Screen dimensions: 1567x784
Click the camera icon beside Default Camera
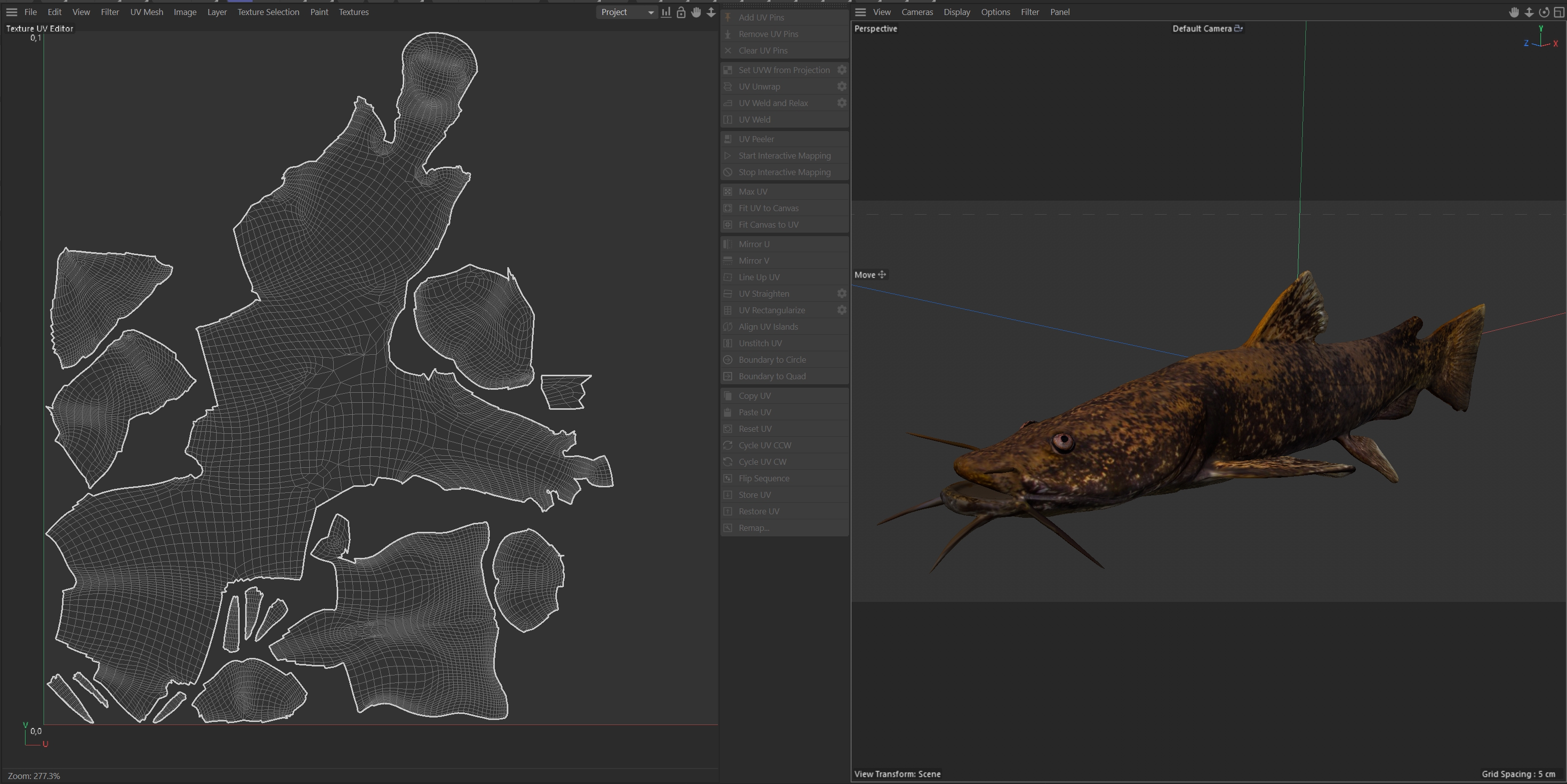(x=1238, y=29)
